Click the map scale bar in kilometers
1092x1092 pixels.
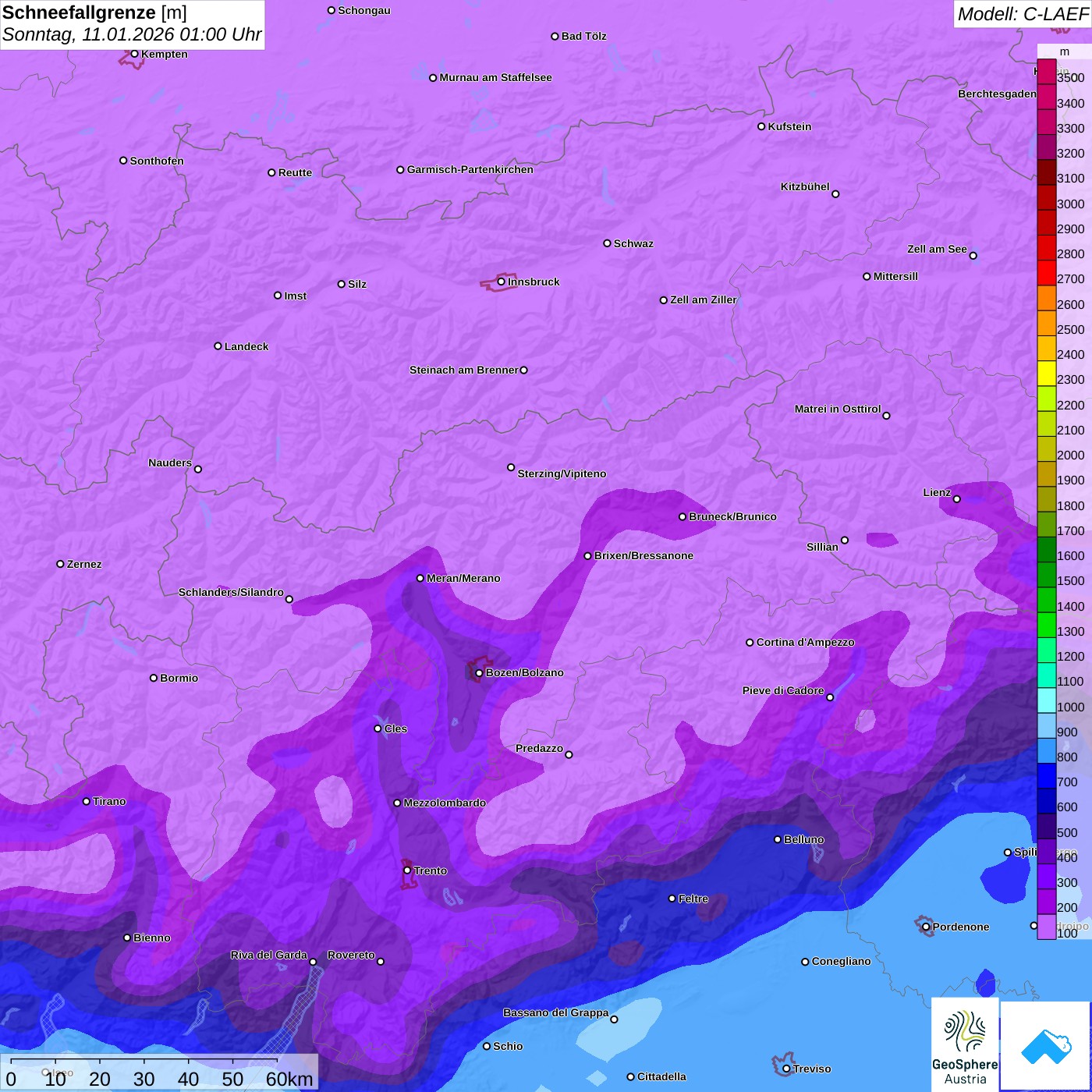tap(159, 1072)
